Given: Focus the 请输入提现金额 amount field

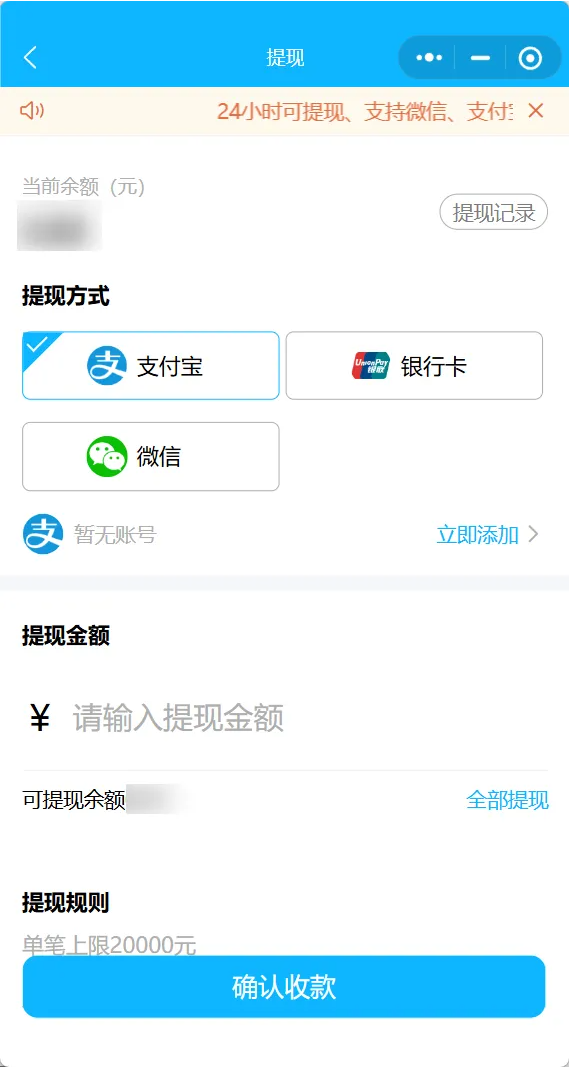Looking at the screenshot, I should [286, 718].
